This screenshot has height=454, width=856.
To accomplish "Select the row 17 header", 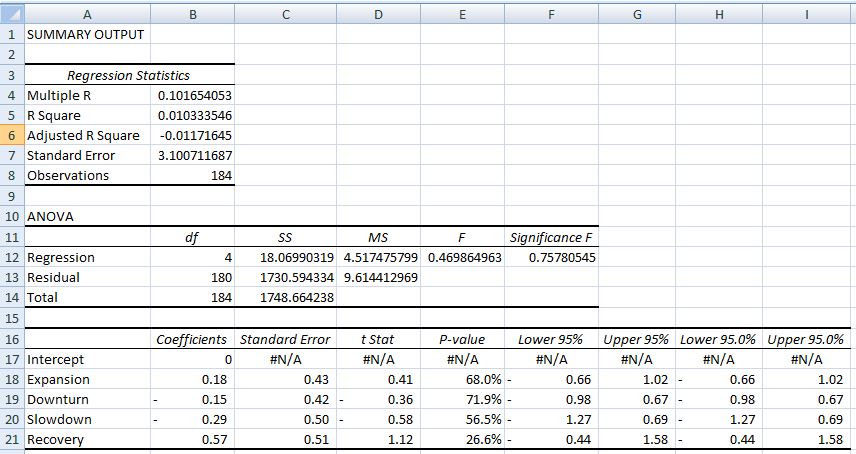I will click(x=11, y=359).
